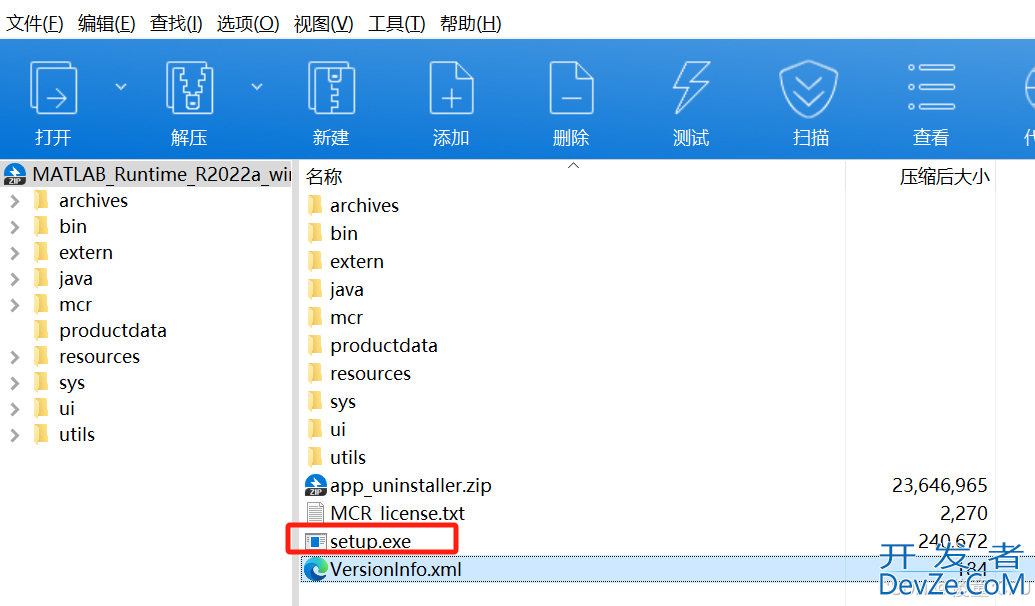Select the MATLAB_Runtime_R2022a root node in tree
This screenshot has height=606, width=1035.
(147, 174)
